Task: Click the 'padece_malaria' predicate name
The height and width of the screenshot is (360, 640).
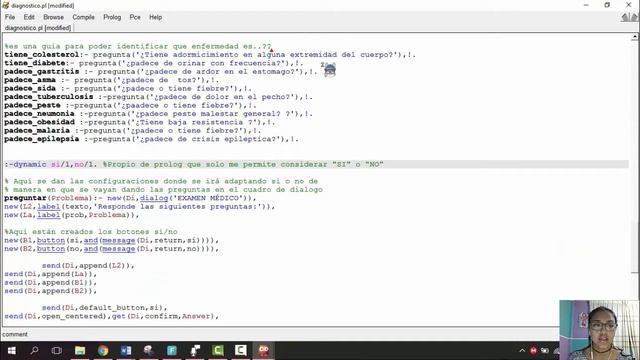Action: 37,131
